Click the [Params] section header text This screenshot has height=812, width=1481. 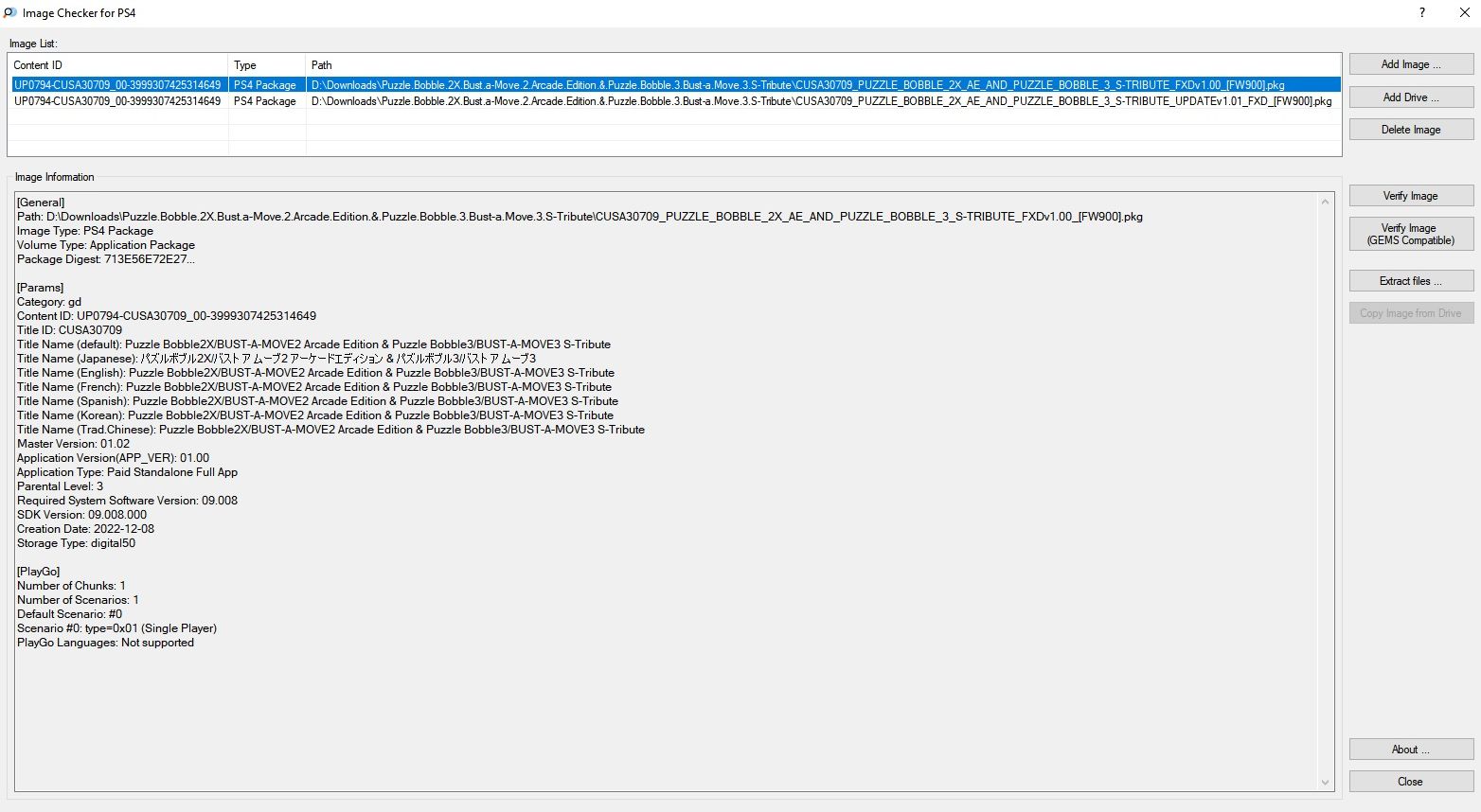click(40, 288)
